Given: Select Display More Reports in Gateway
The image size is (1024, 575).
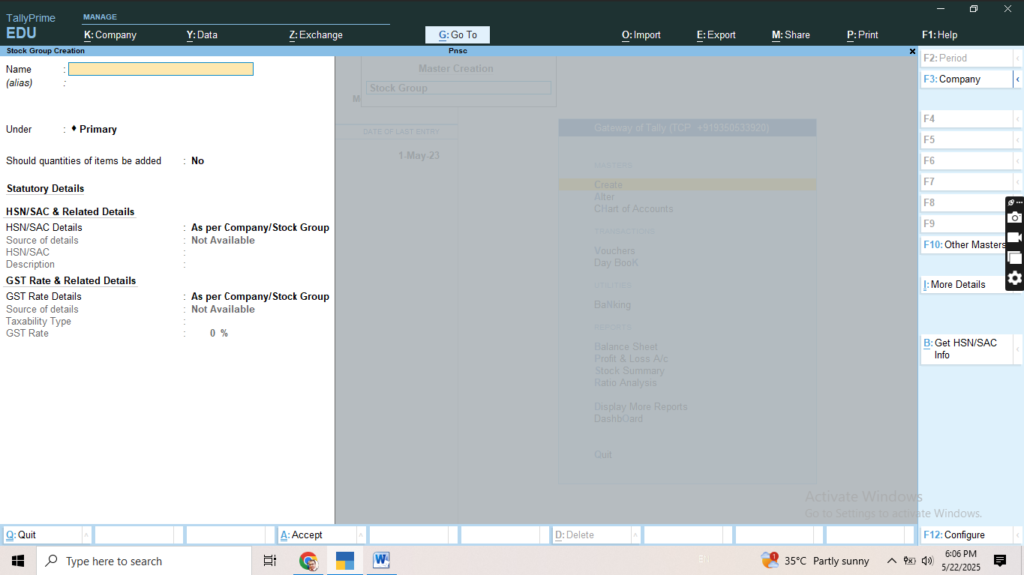Looking at the screenshot, I should (x=640, y=406).
